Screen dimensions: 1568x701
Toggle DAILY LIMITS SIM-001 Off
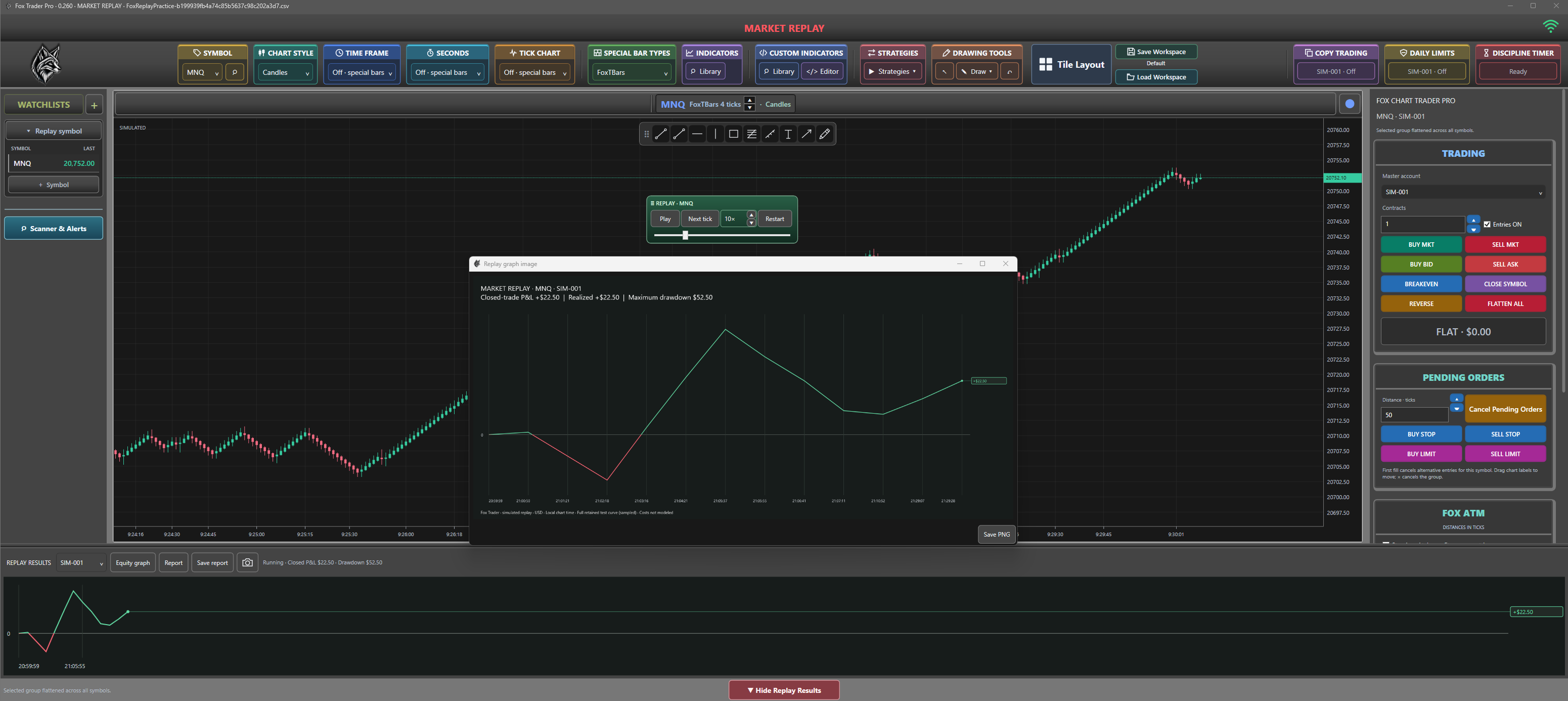coord(1427,72)
